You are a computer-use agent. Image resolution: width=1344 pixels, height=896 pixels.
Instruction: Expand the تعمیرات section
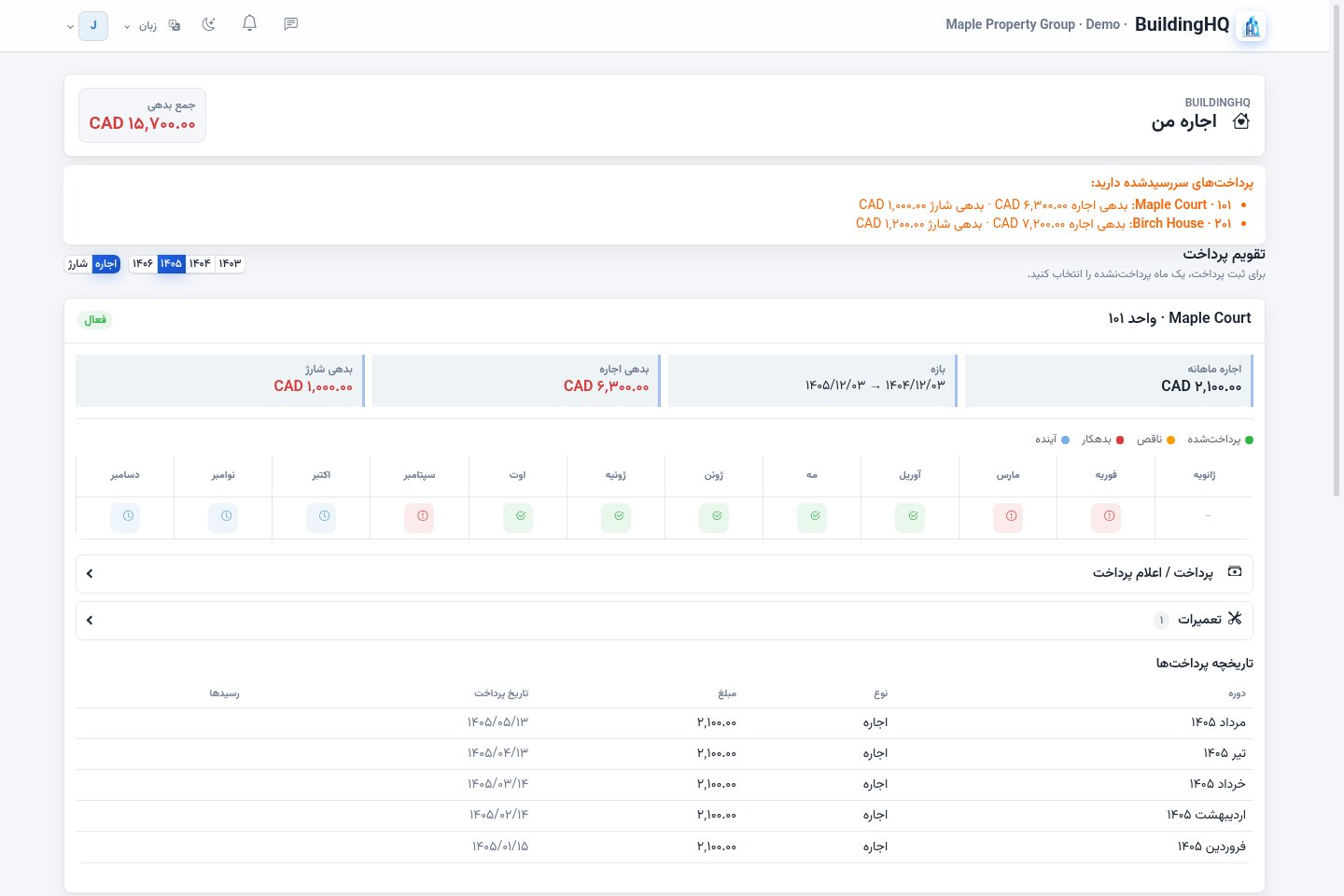(665, 620)
